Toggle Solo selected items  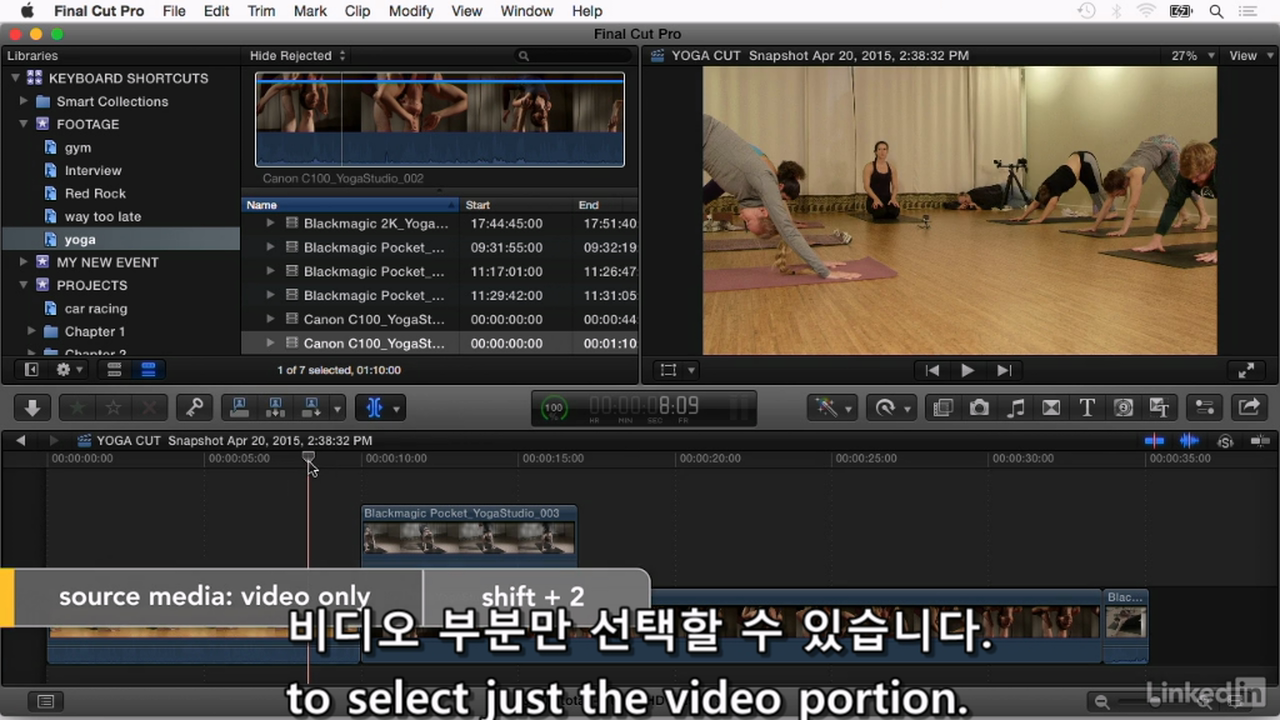pos(1225,441)
